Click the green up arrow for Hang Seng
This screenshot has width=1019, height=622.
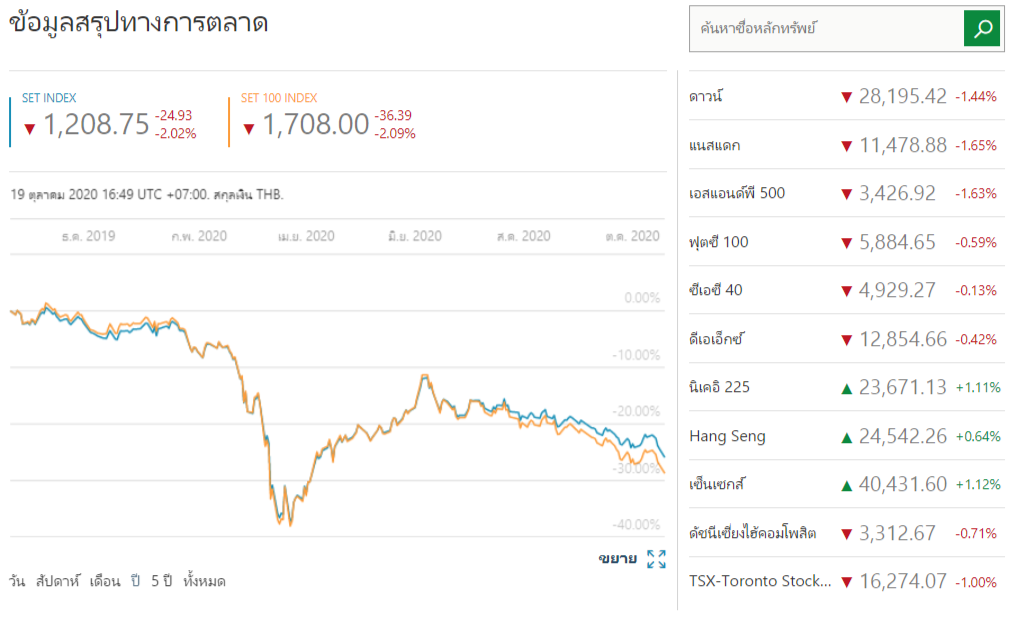pyautogui.click(x=846, y=436)
